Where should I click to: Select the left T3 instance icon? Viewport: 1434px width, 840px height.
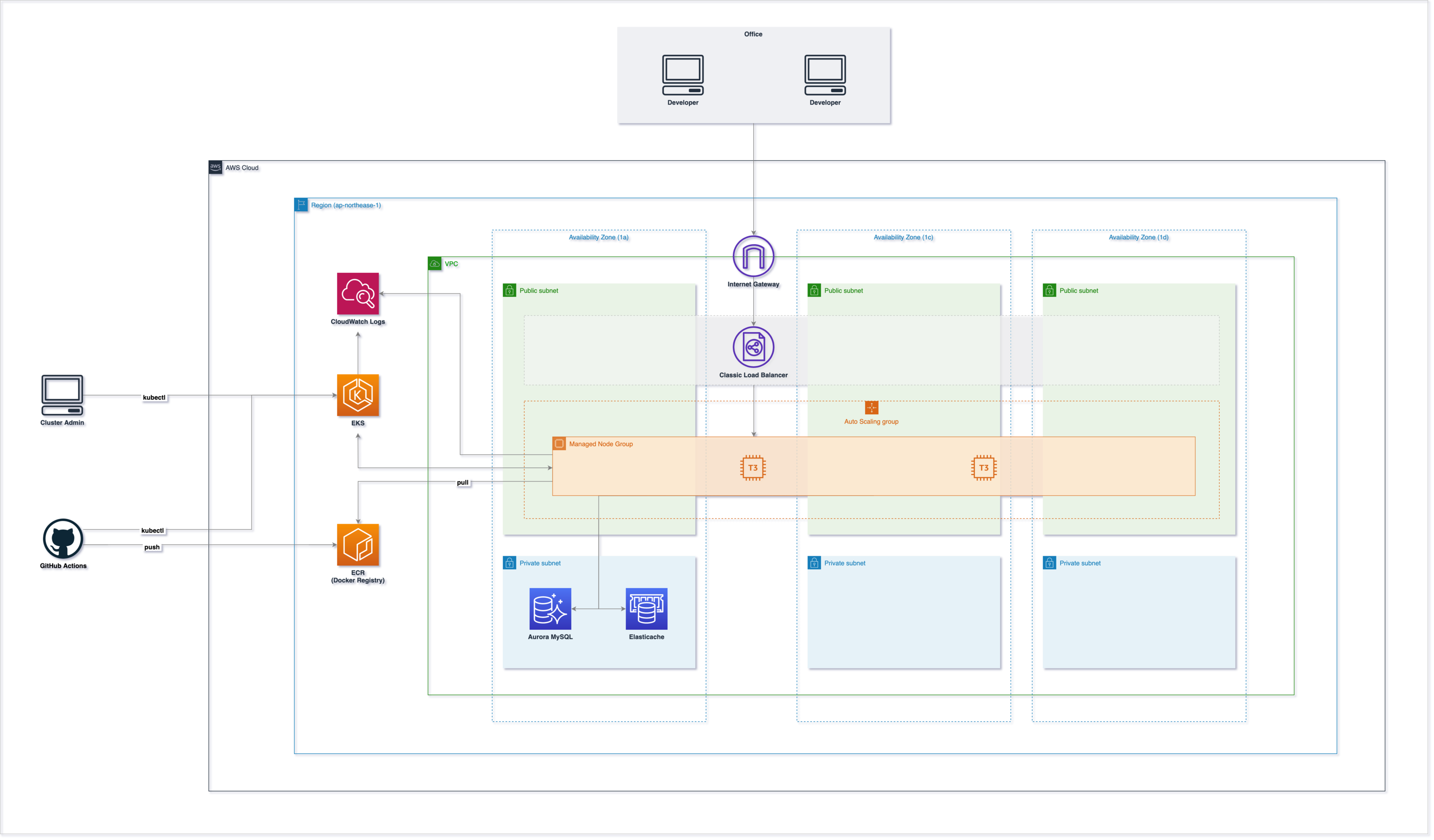click(x=753, y=468)
